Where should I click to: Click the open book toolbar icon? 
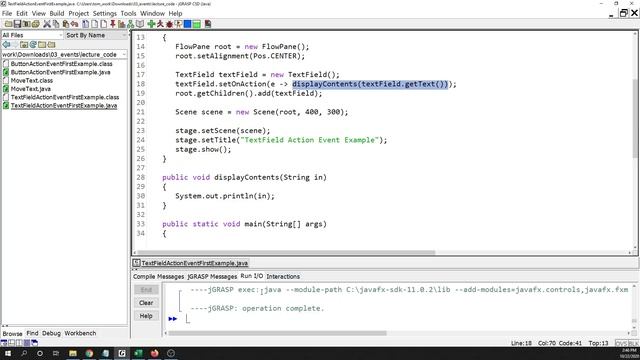point(140,24)
